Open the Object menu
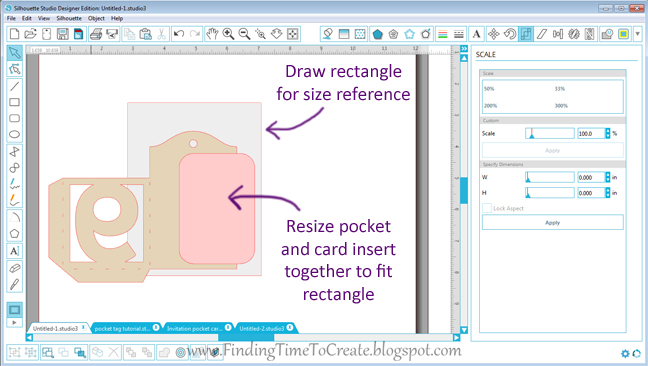 pyautogui.click(x=96, y=18)
